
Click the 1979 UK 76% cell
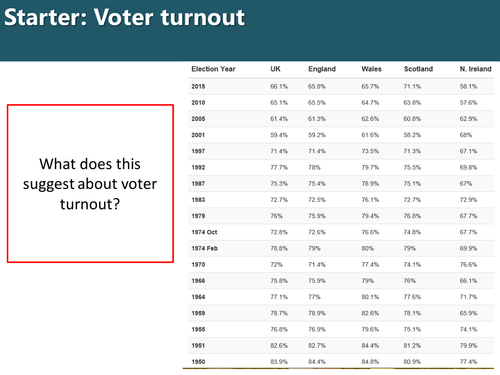(276, 216)
